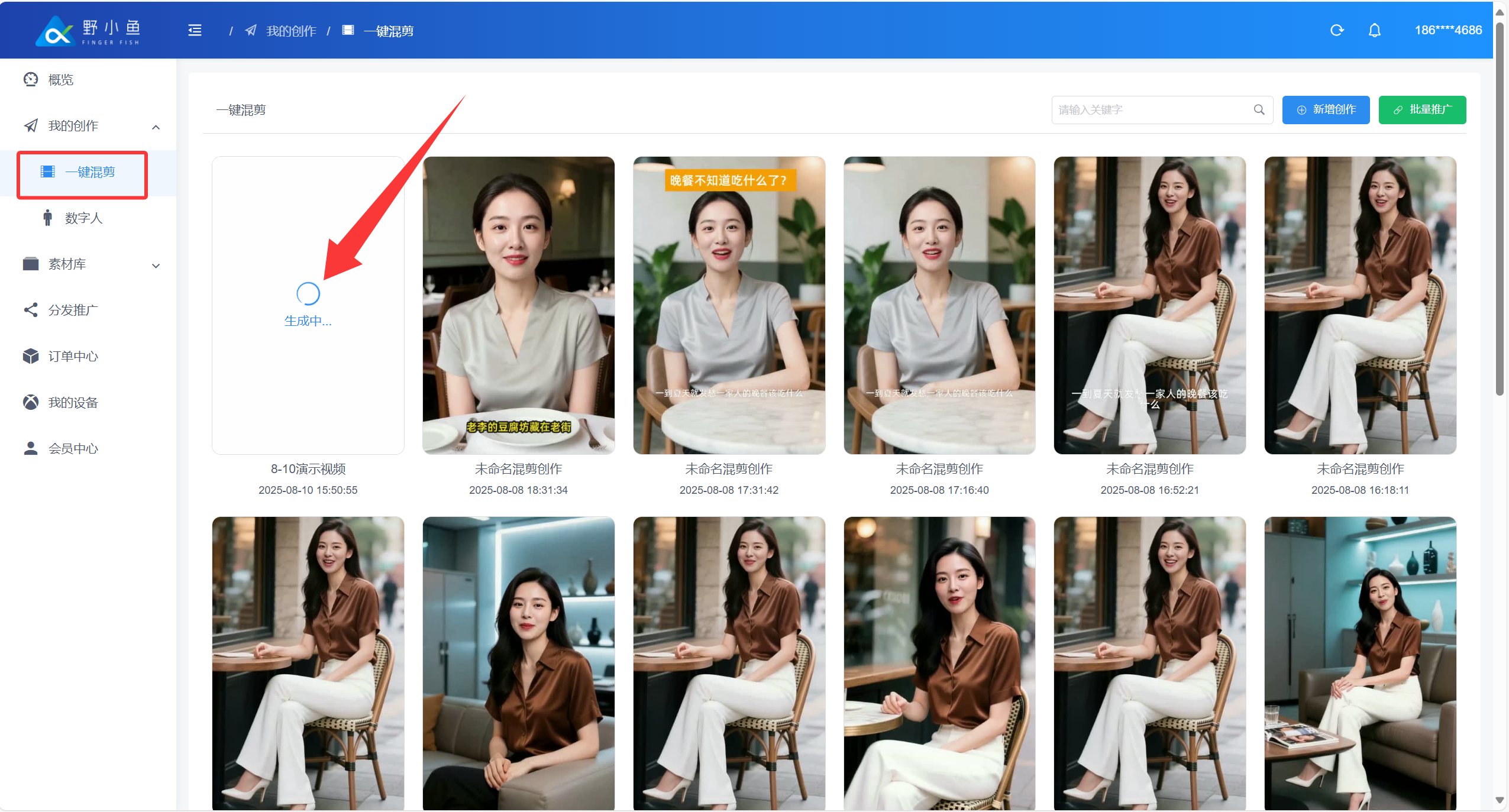Viewport: 1509px width, 812px height.
Task: Click the refresh icon in header
Action: (x=1337, y=30)
